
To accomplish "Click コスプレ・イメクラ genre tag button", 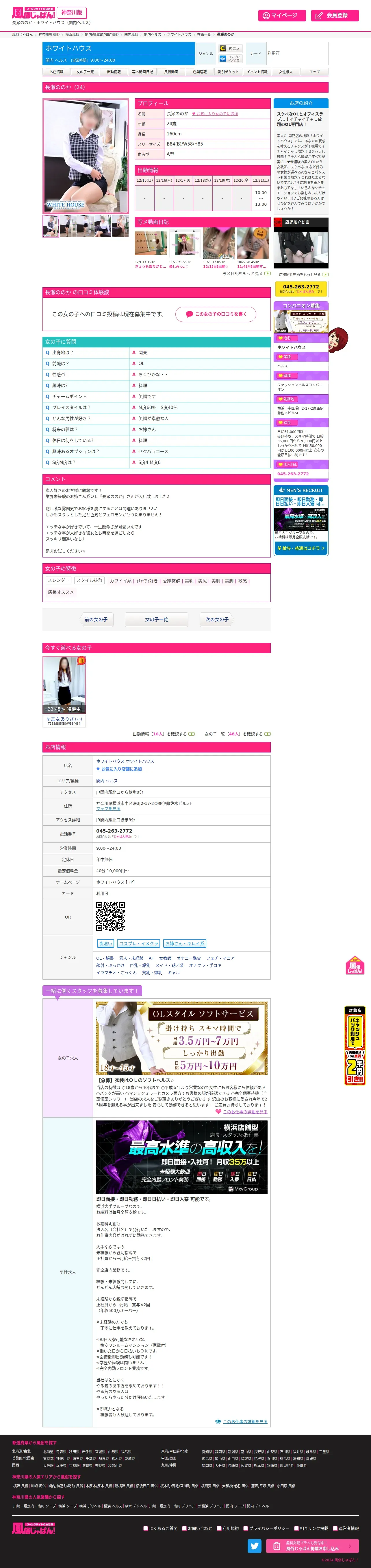I will pyautogui.click(x=138, y=943).
